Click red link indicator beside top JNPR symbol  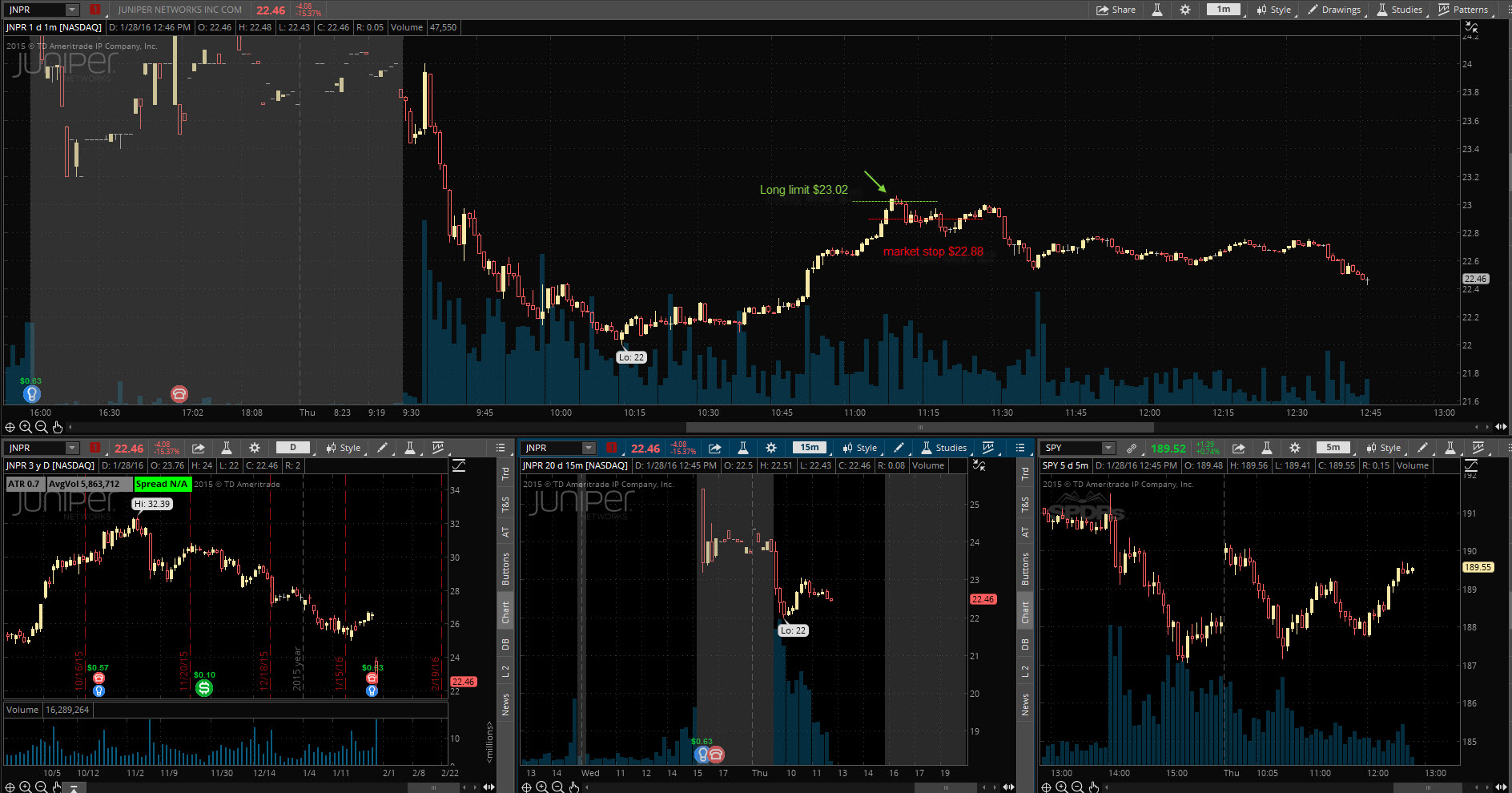pyautogui.click(x=95, y=10)
